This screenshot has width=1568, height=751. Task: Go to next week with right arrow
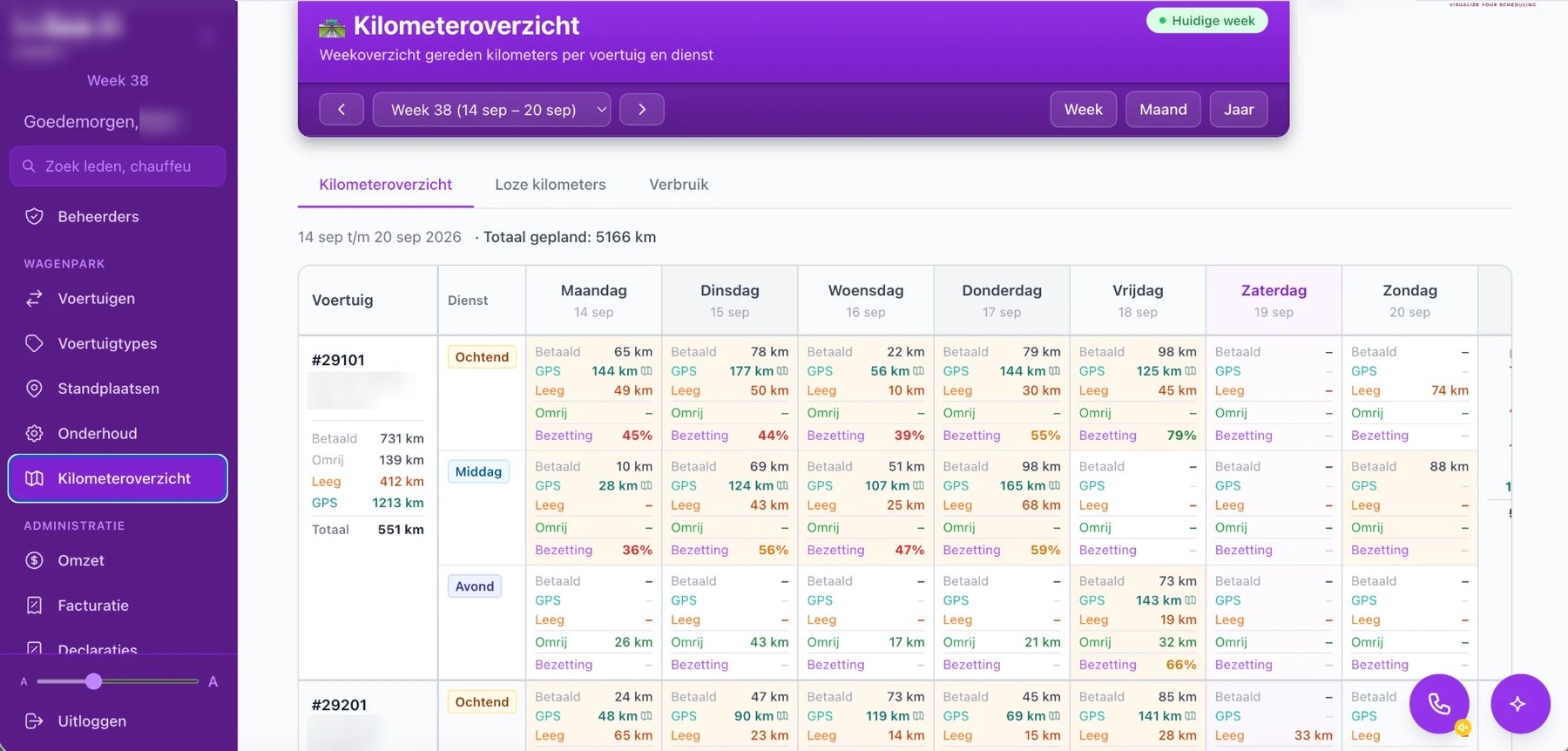[642, 110]
